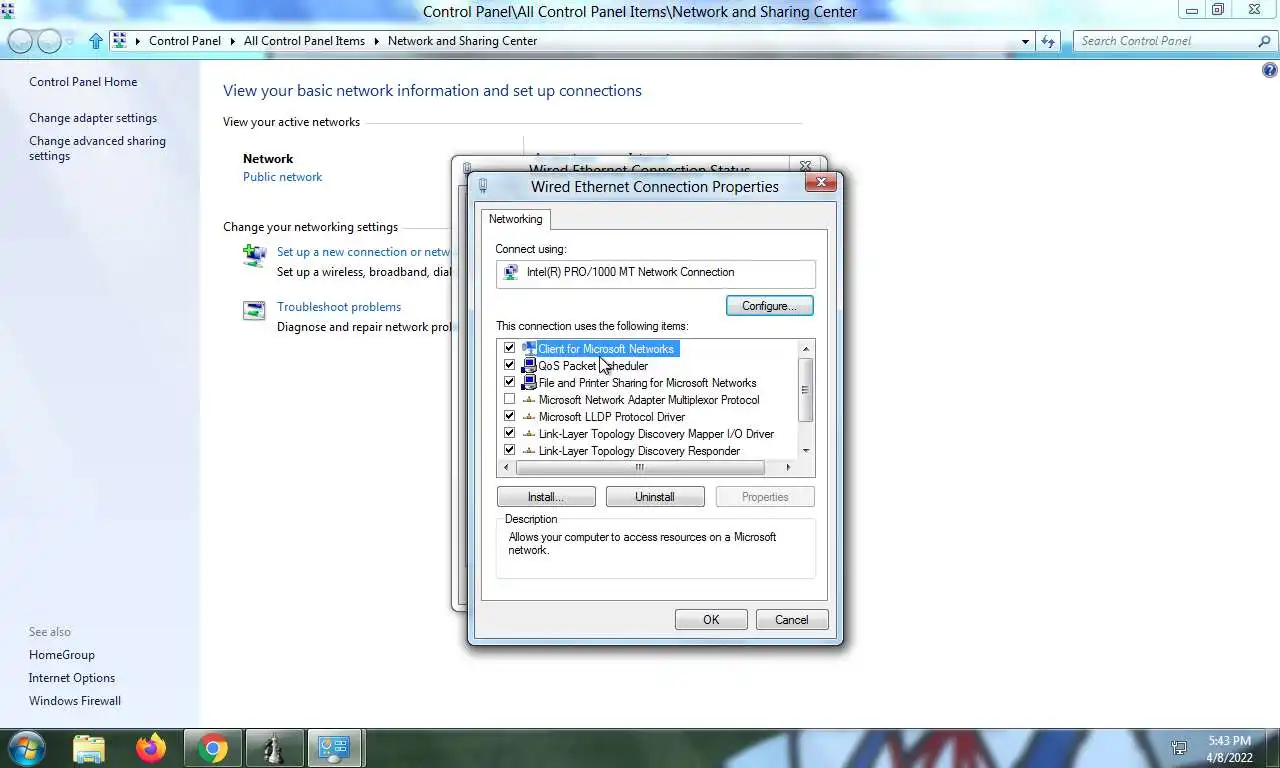Click the Topology Discovery Mapper icon
1280x768 pixels.
pyautogui.click(x=529, y=434)
